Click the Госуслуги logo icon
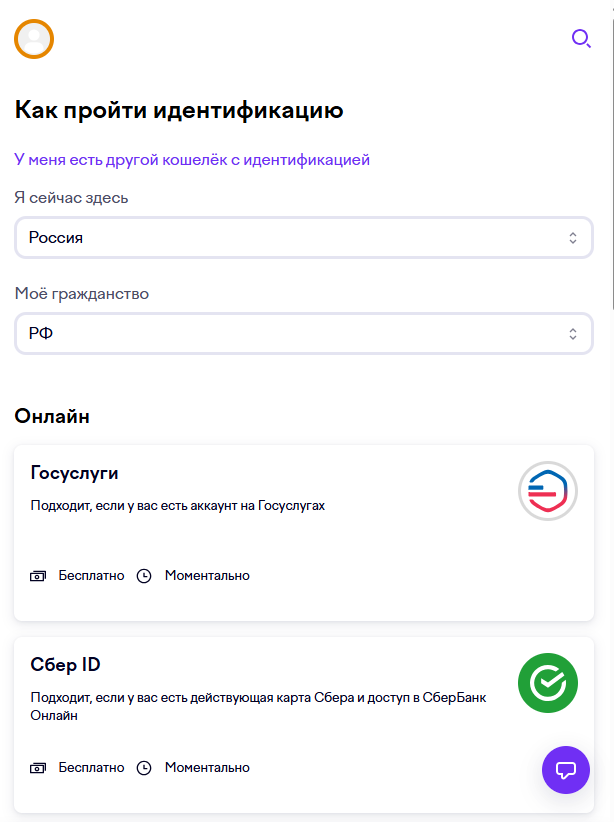 [548, 491]
